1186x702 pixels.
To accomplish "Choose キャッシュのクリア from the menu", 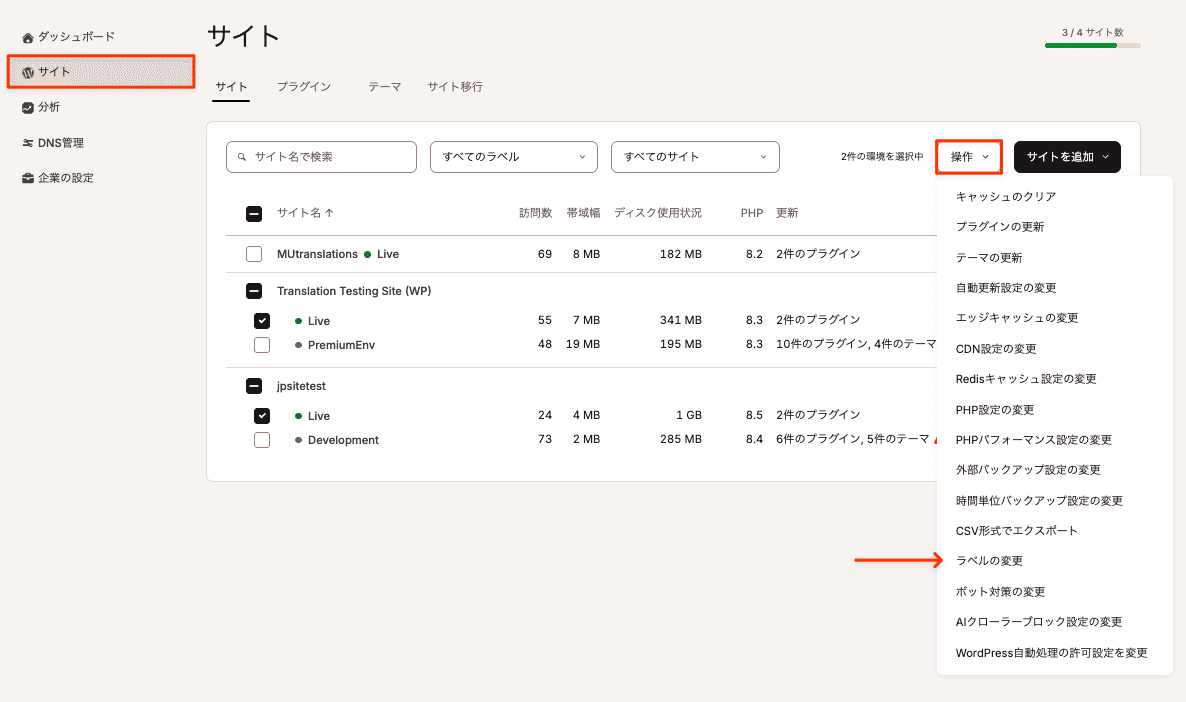I will coord(1006,197).
